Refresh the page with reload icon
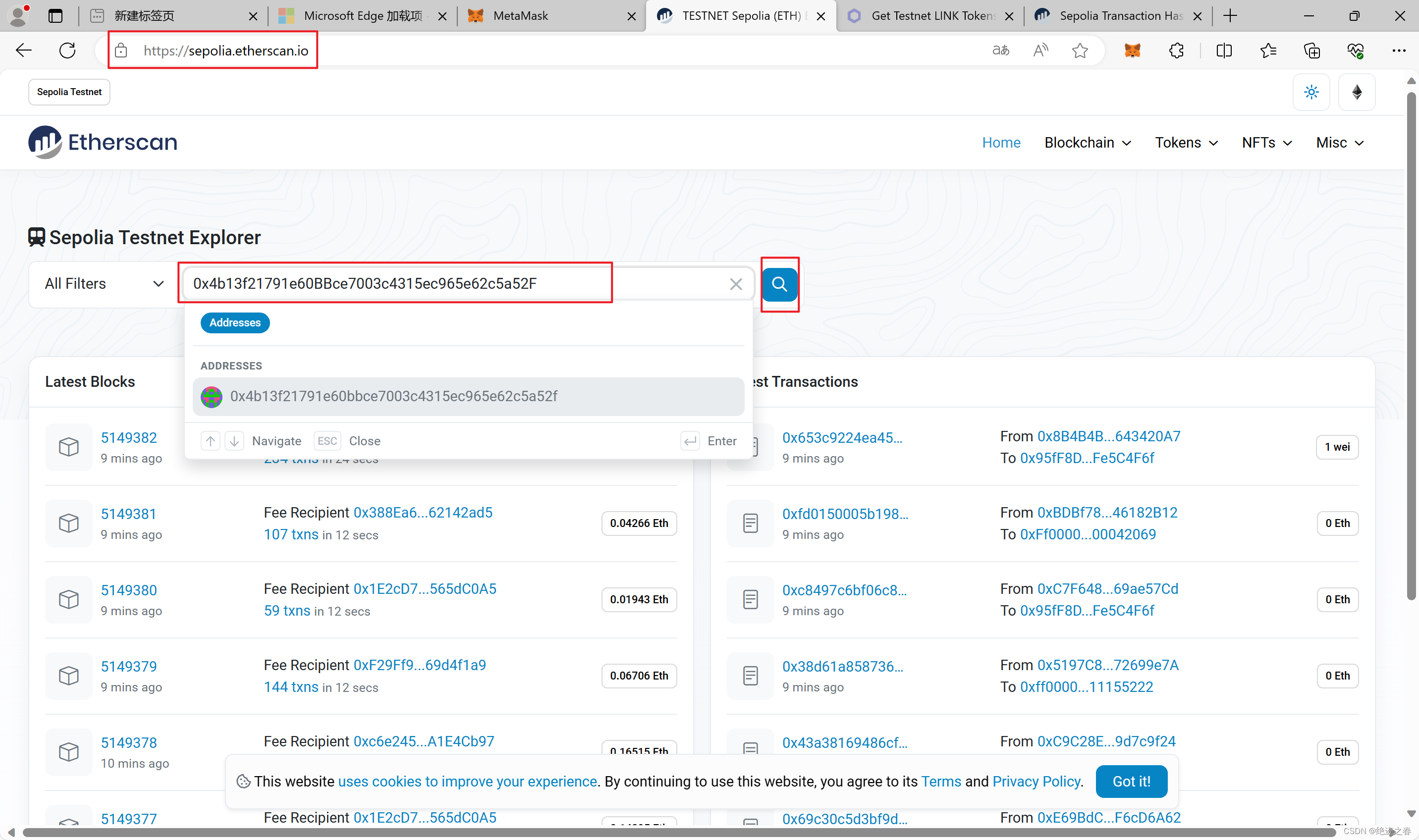This screenshot has height=840, width=1419. pyautogui.click(x=67, y=51)
